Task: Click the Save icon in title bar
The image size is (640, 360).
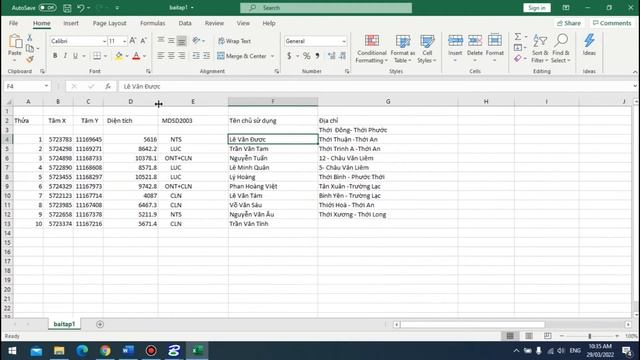Action: [x=67, y=8]
